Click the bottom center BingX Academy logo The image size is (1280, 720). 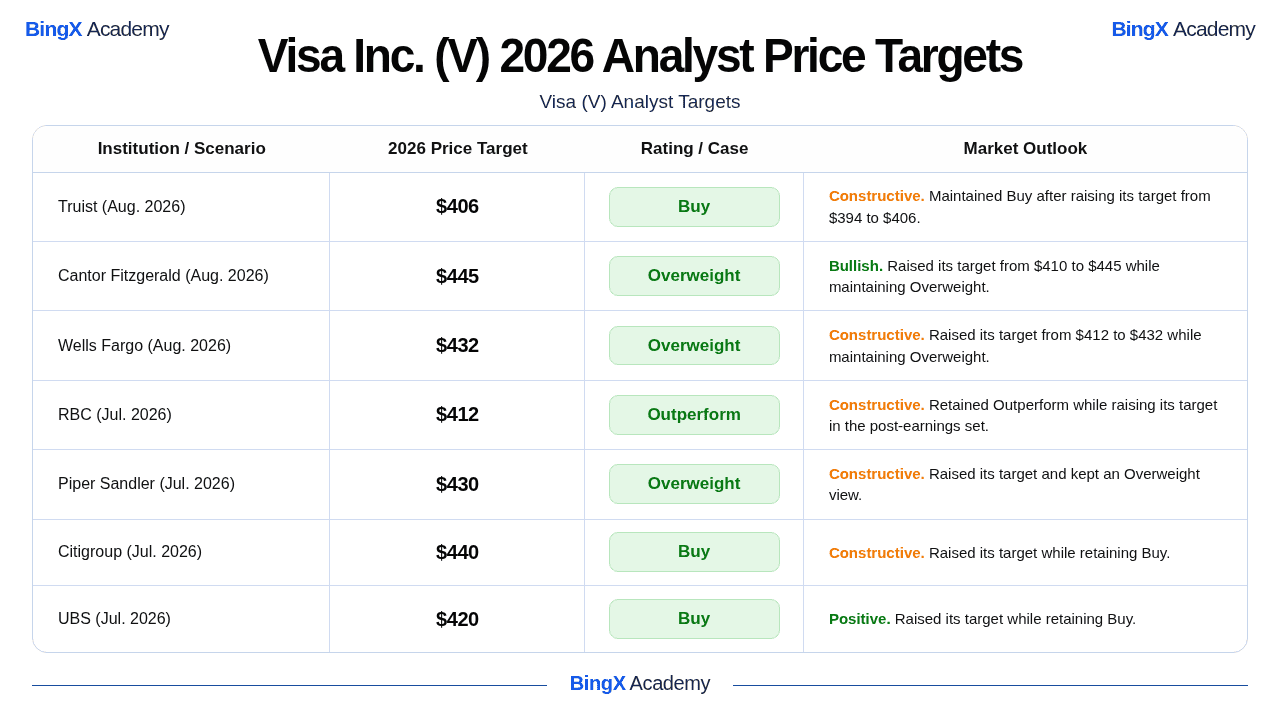(640, 683)
